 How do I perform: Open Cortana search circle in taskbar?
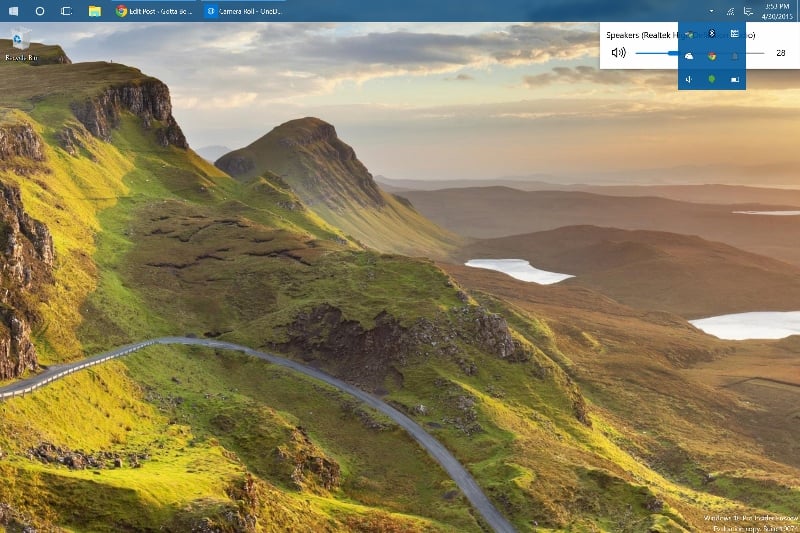pos(40,10)
